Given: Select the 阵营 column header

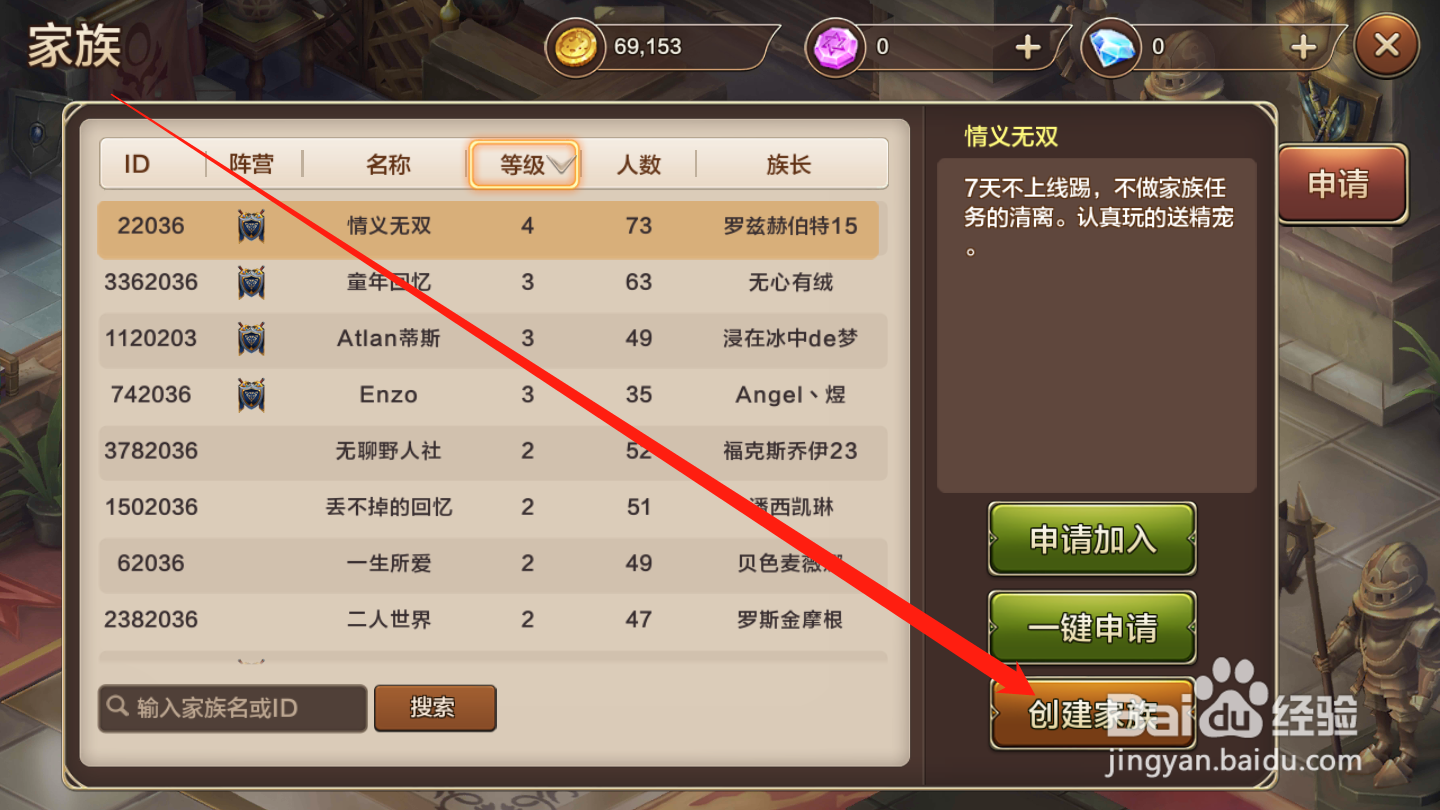Looking at the screenshot, I should click(251, 165).
